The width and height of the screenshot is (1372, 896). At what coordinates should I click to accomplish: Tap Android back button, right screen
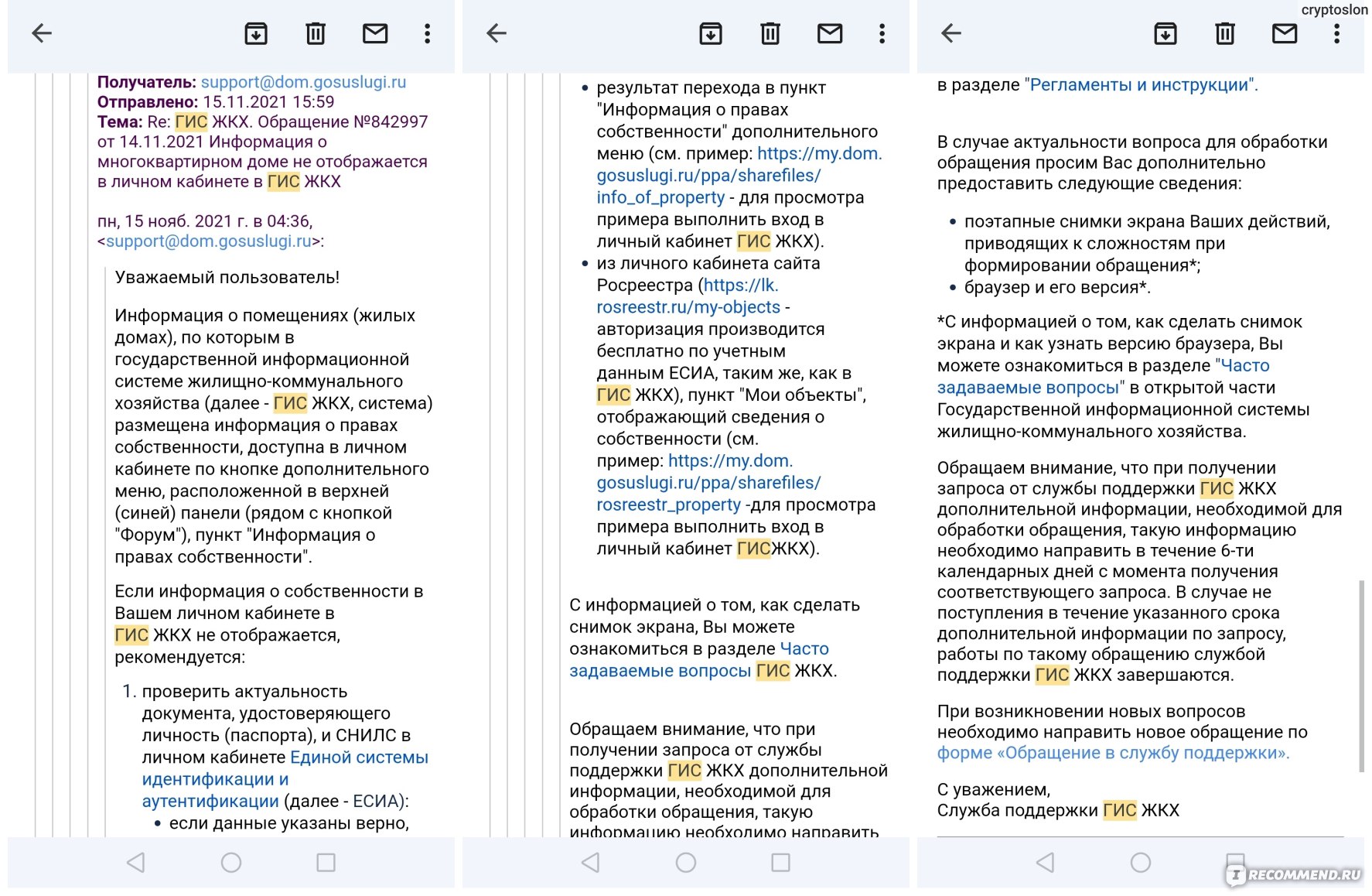click(1046, 862)
